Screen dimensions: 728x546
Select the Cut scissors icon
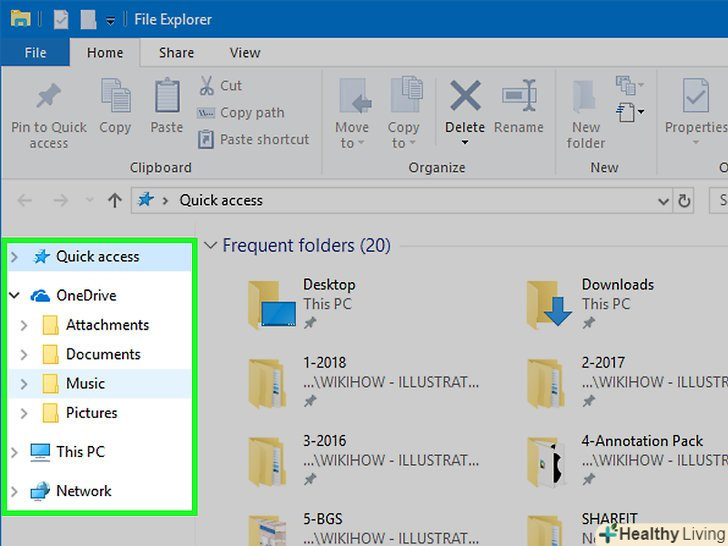[x=207, y=85]
